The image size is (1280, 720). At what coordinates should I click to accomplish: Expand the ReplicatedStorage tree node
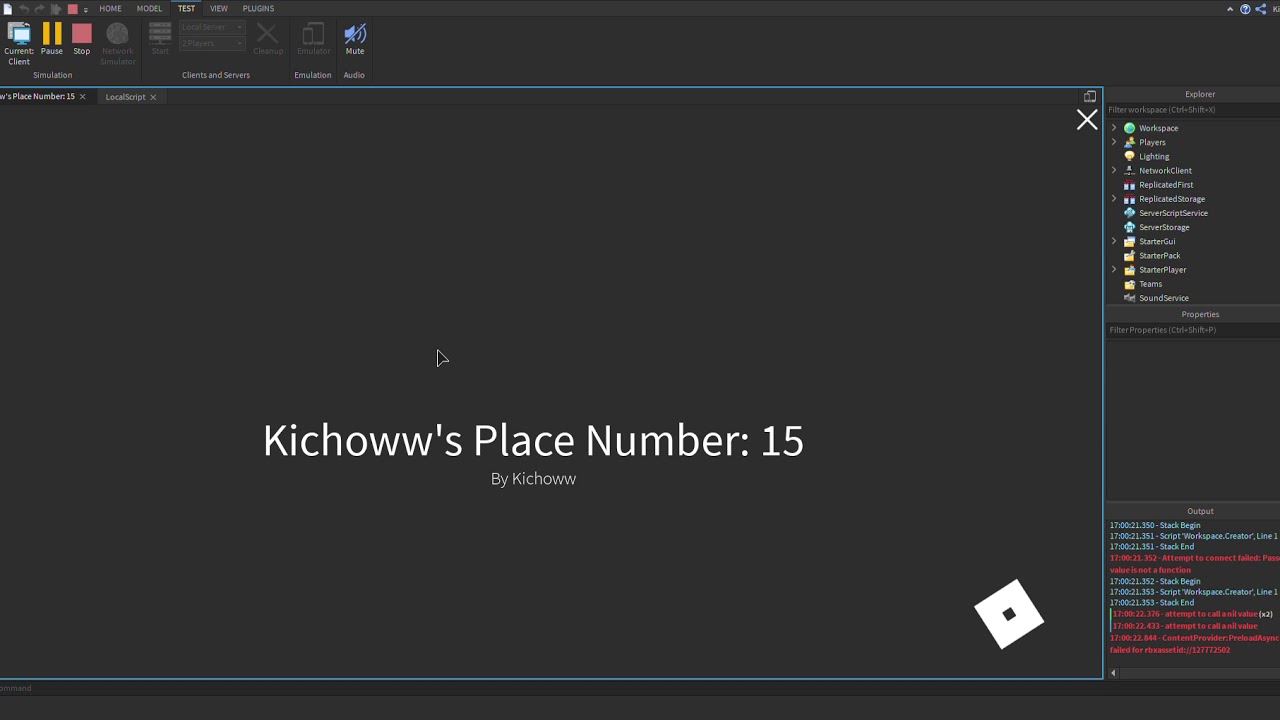(1114, 199)
